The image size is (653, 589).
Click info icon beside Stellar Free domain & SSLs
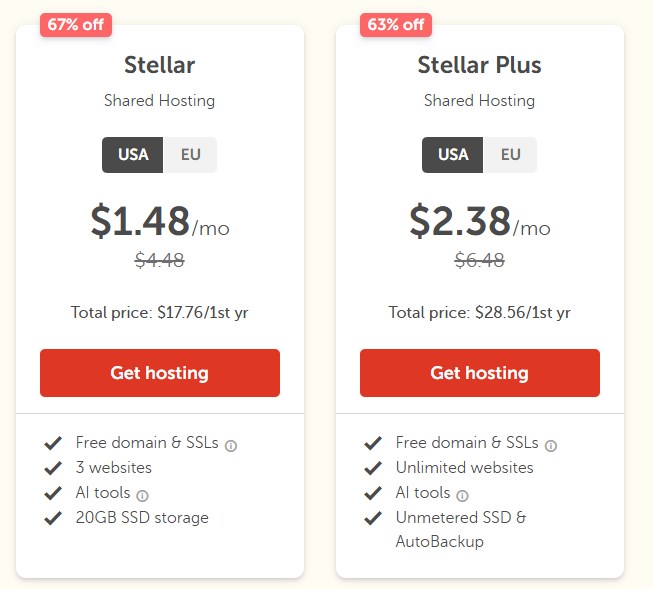[x=231, y=445]
